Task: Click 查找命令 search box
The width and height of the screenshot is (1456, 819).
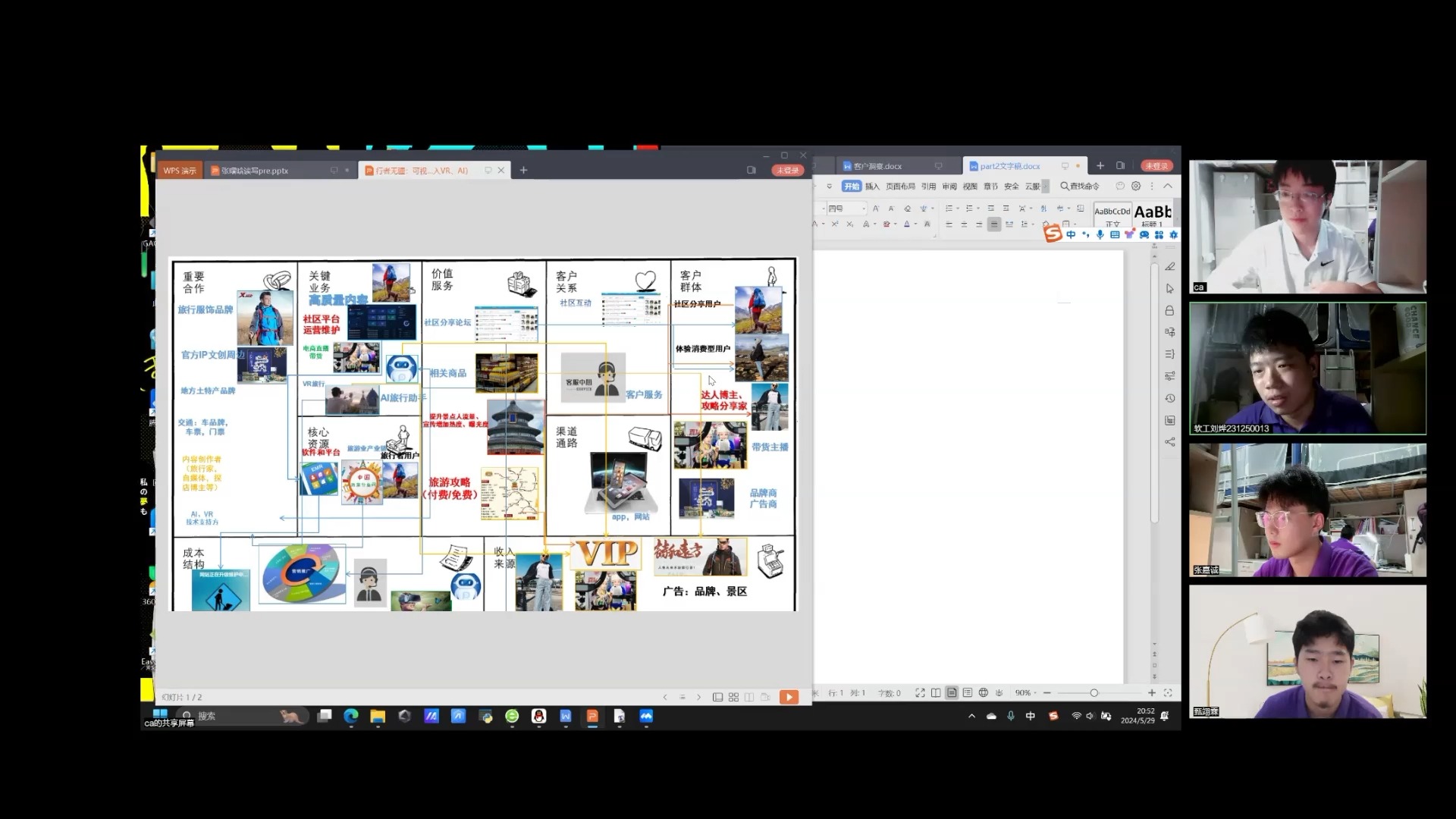Action: click(x=1080, y=186)
